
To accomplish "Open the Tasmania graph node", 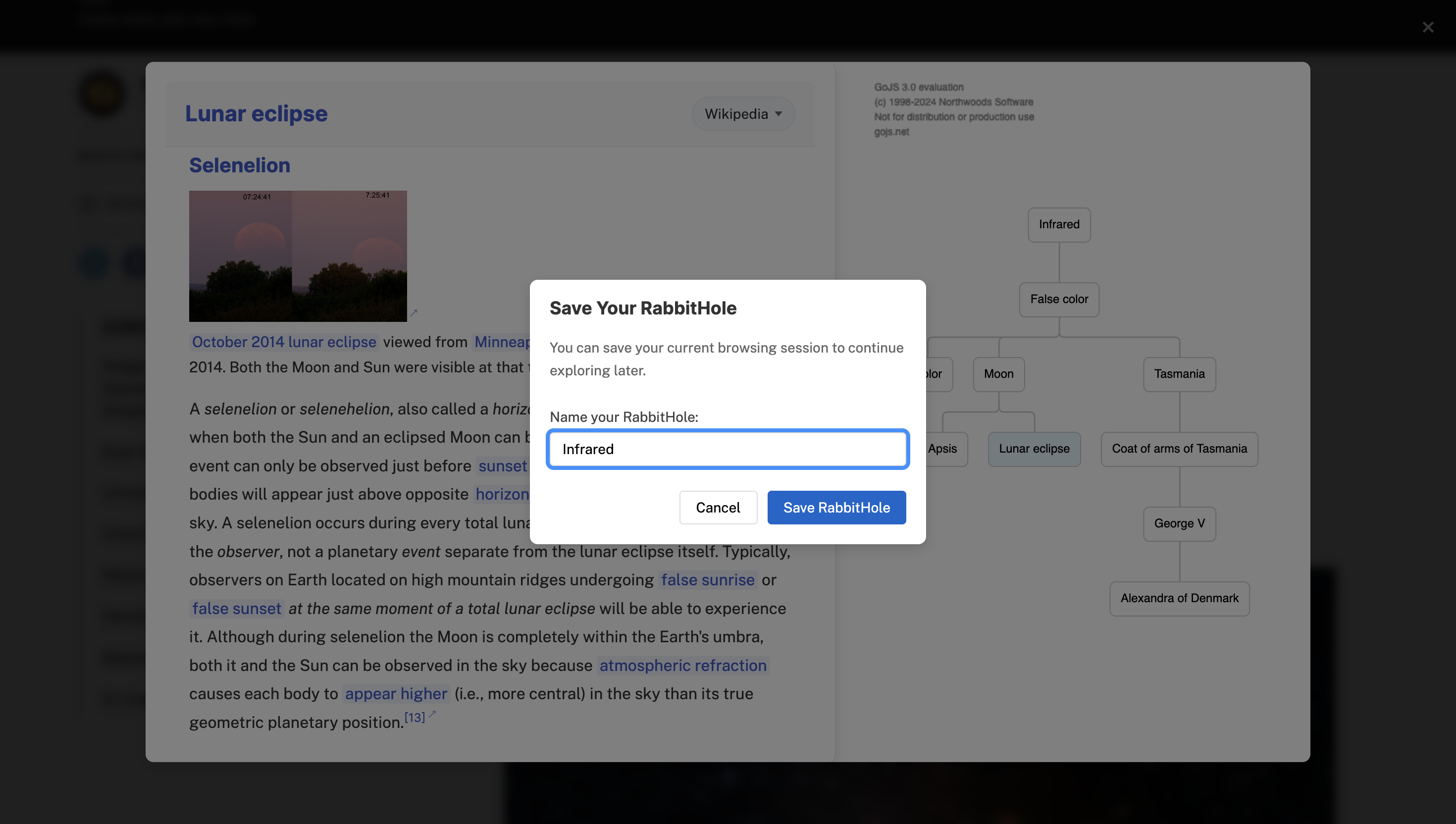I will (1179, 374).
